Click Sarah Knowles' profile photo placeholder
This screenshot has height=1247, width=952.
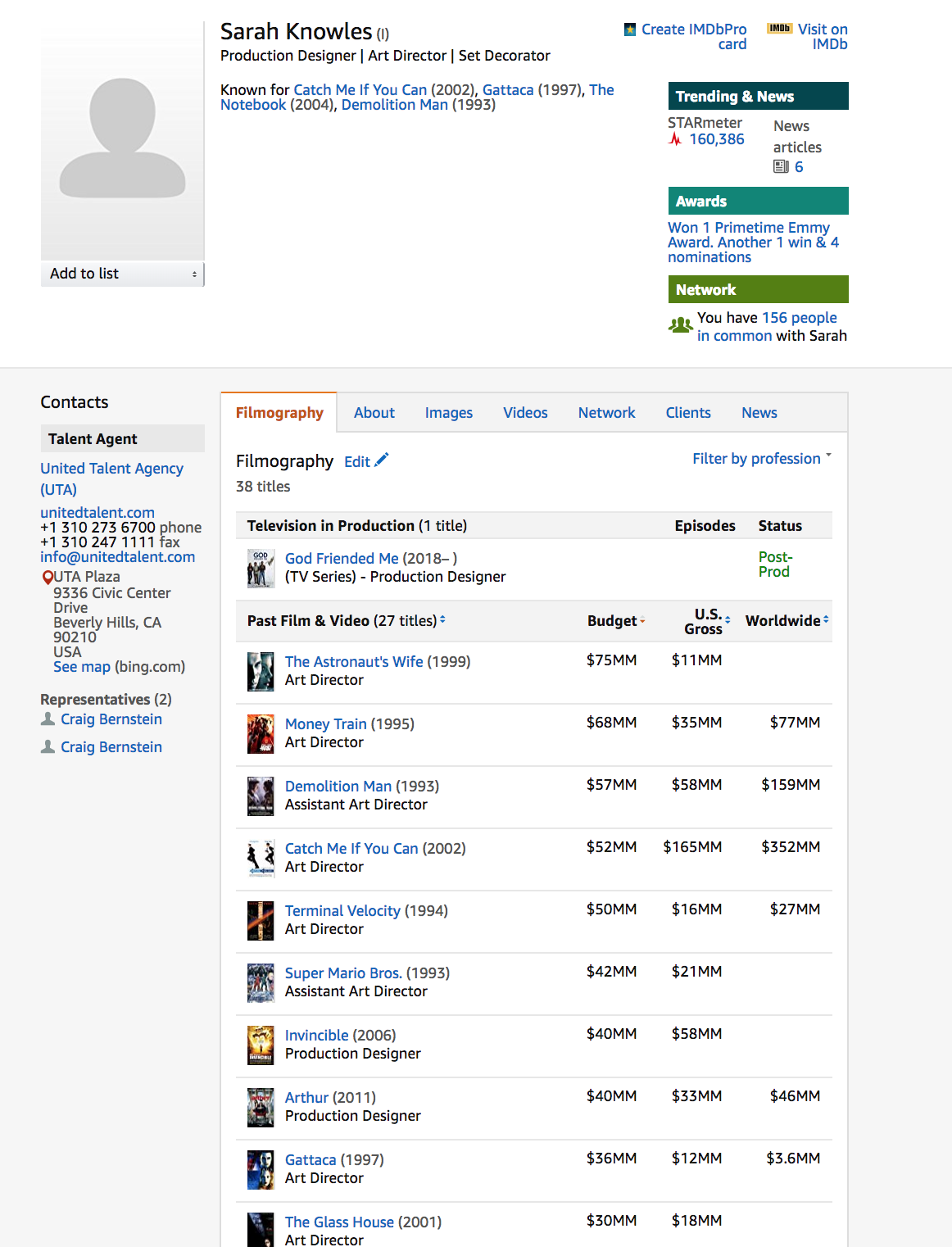[122, 141]
